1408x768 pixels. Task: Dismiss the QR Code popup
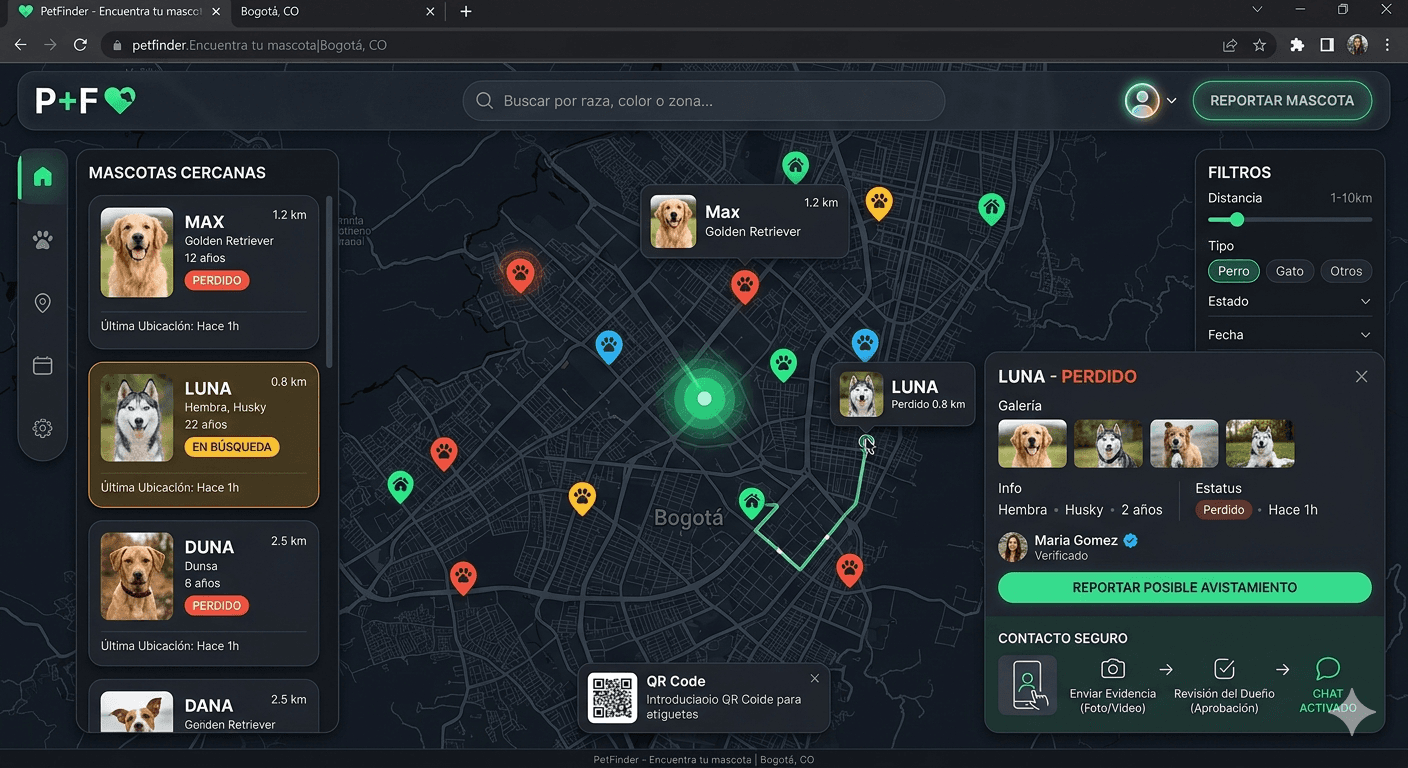coord(815,679)
